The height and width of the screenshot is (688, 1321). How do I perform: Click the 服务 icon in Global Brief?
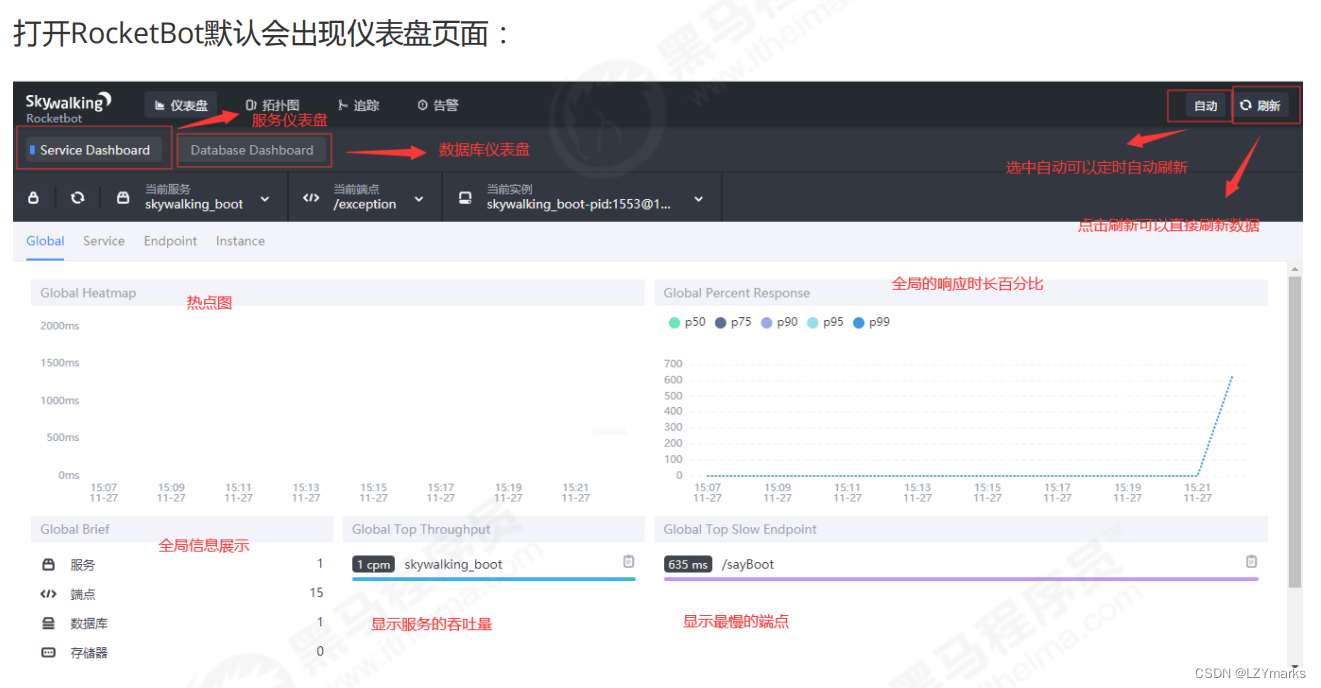(x=48, y=565)
